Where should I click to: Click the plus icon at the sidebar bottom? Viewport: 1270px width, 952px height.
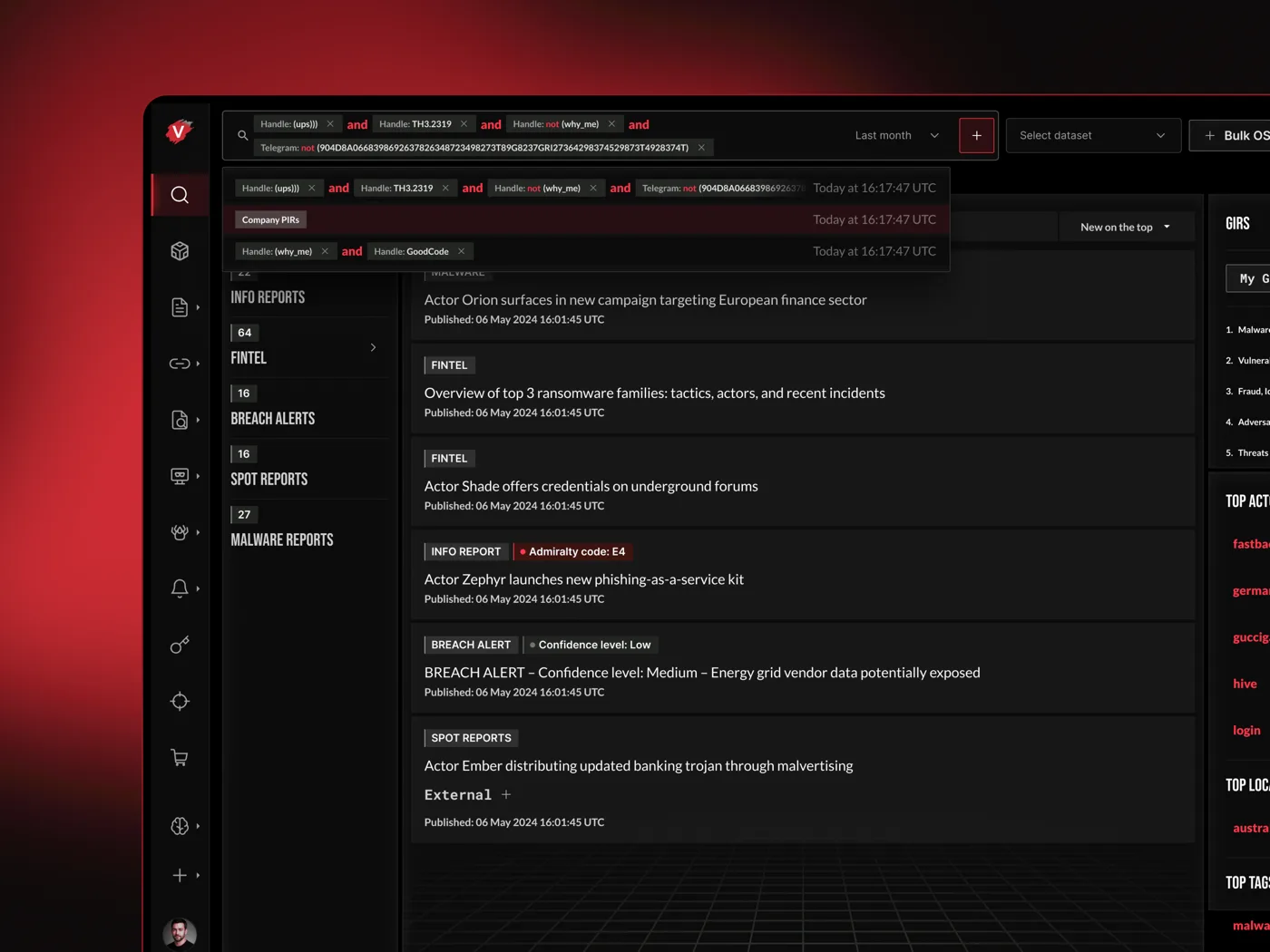[x=180, y=875]
